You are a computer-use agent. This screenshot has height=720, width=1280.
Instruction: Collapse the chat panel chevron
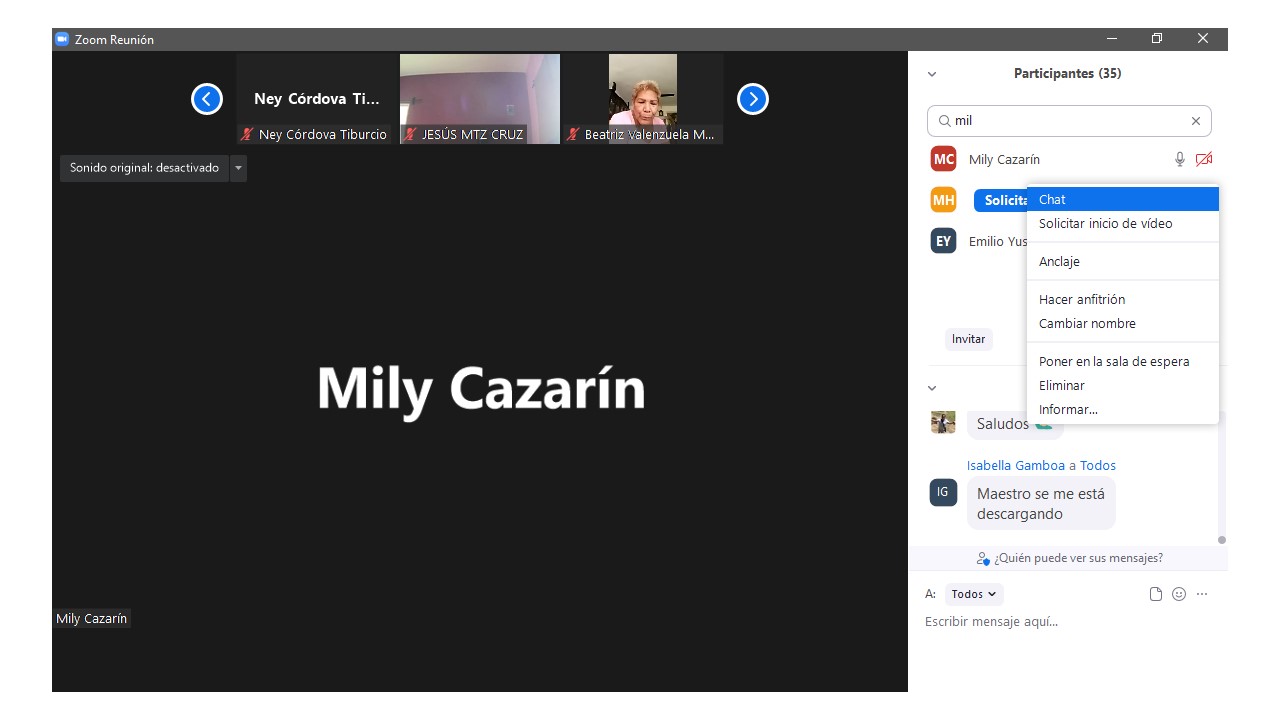click(932, 388)
